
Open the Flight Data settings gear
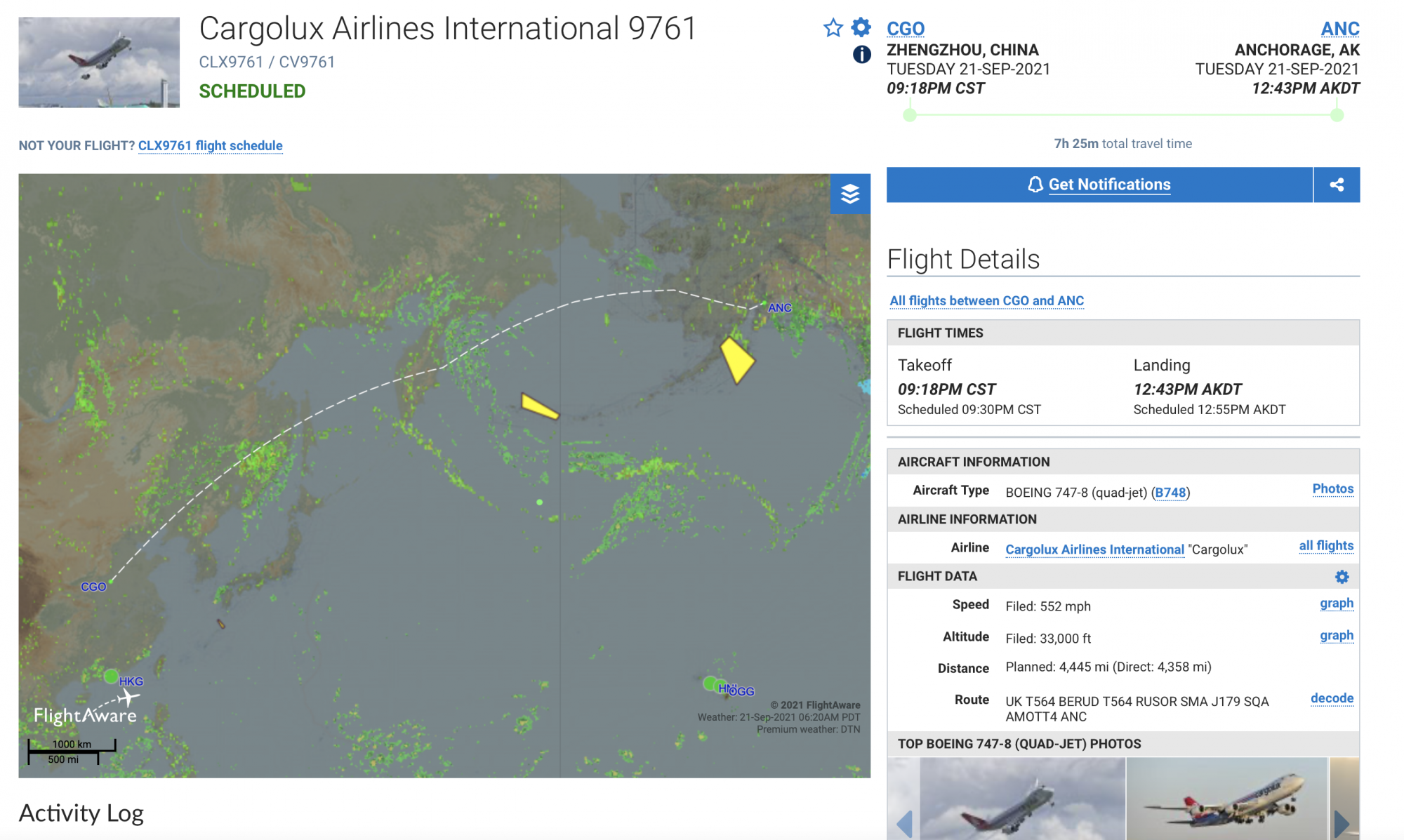click(1342, 577)
